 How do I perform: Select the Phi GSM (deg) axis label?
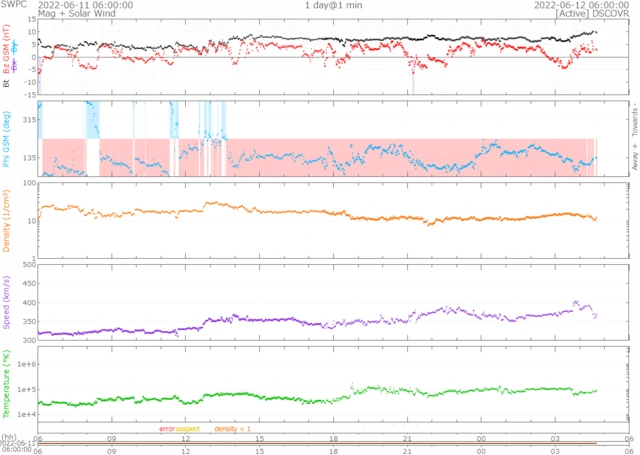[6, 139]
